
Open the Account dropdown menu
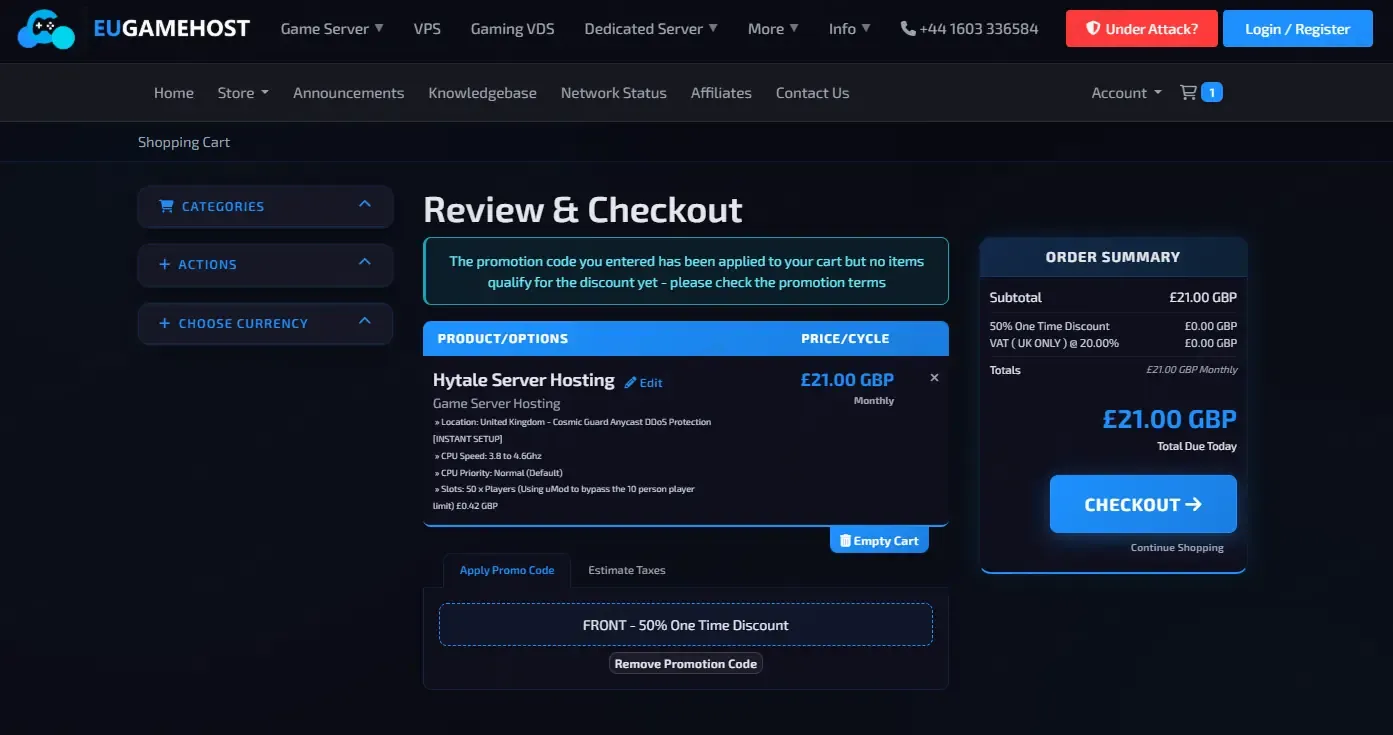click(1126, 93)
